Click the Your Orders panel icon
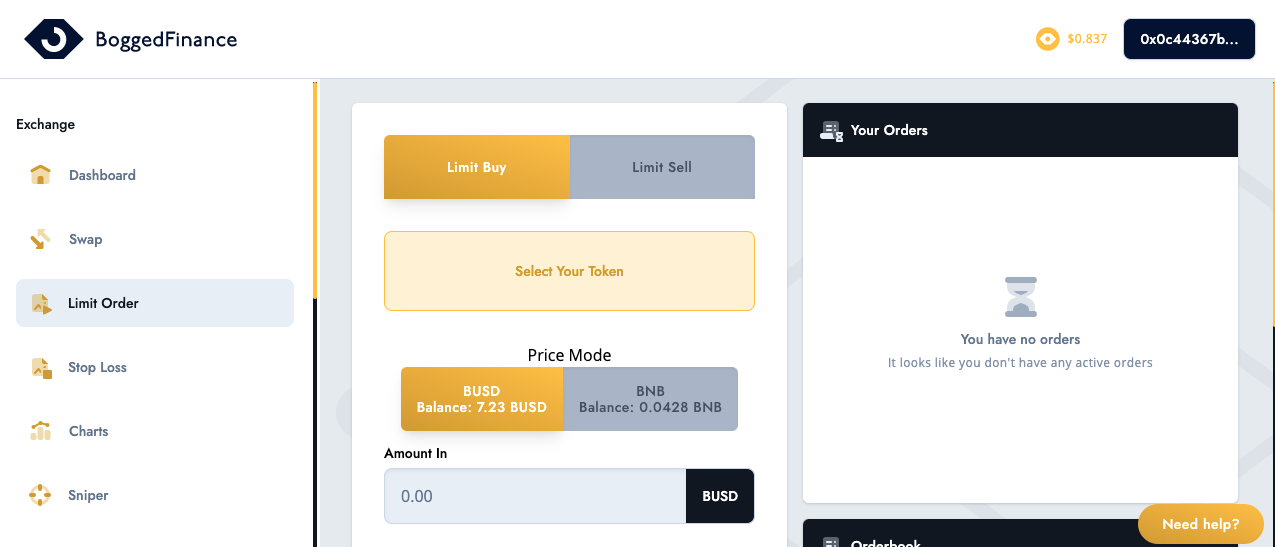1275x547 pixels. click(x=831, y=131)
